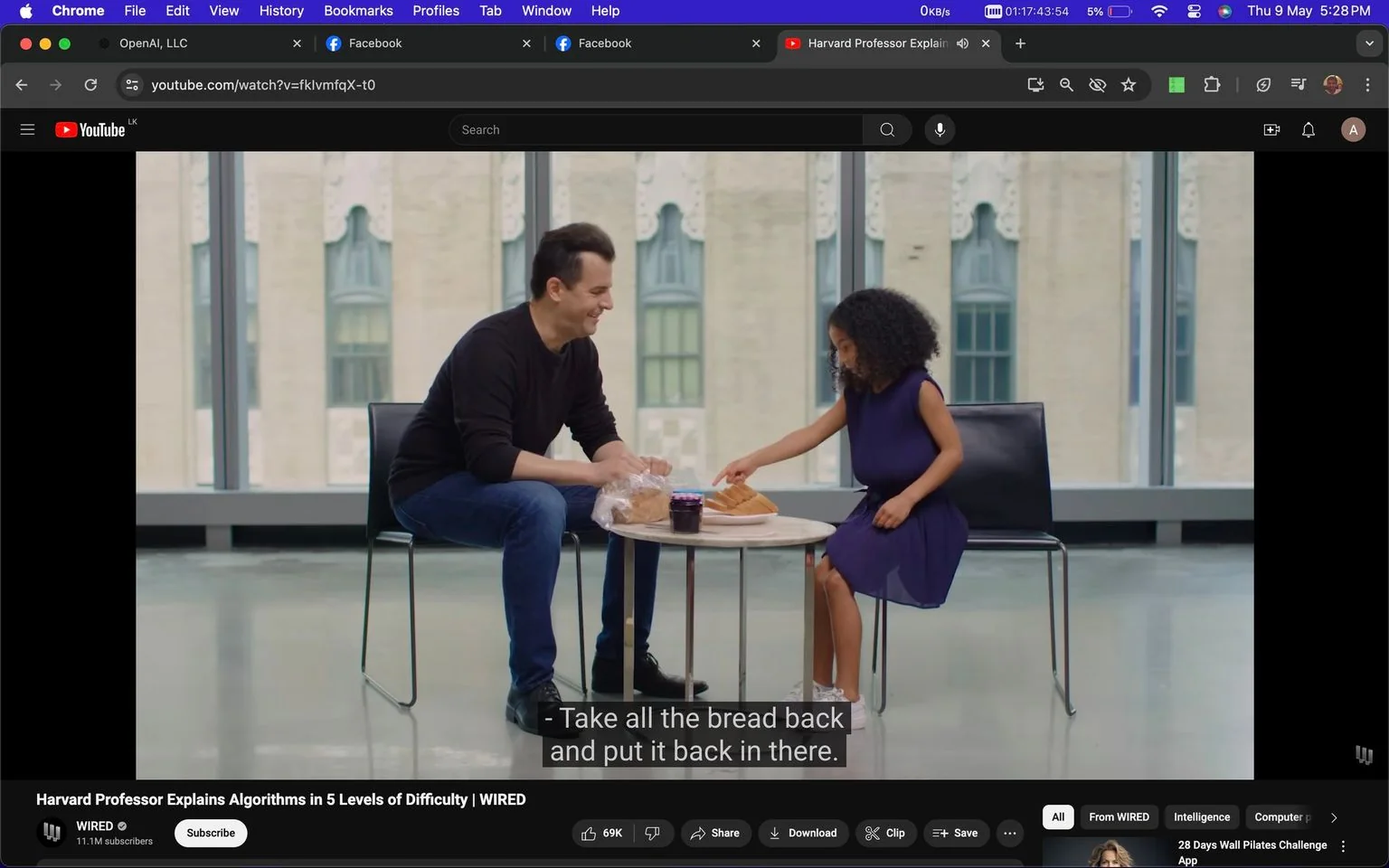1389x868 pixels.
Task: Bookmark this page with the star icon
Action: (1129, 85)
